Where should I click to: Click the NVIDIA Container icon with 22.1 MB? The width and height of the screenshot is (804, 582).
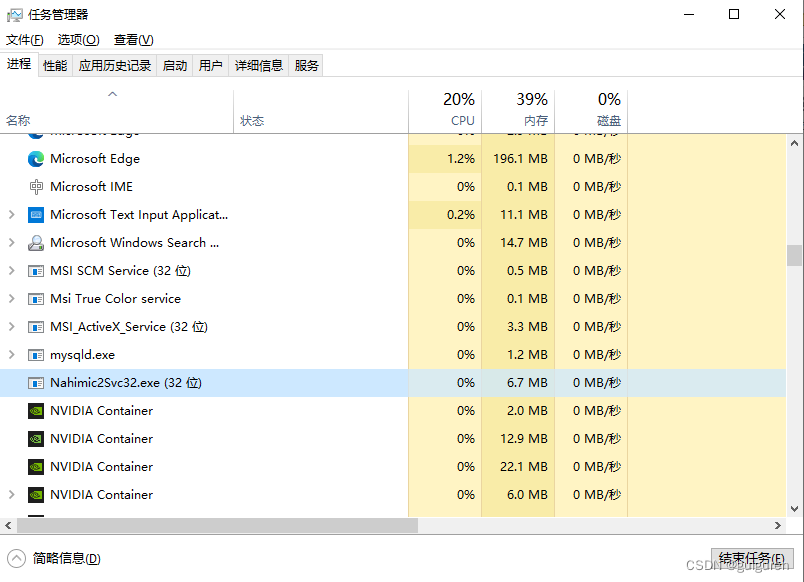[36, 467]
